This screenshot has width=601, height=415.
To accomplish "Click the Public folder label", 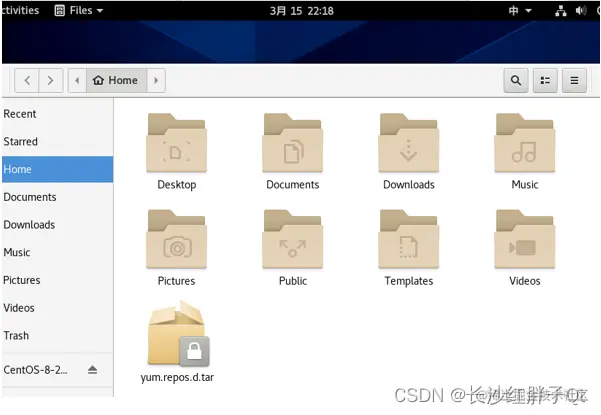I will pos(293,281).
